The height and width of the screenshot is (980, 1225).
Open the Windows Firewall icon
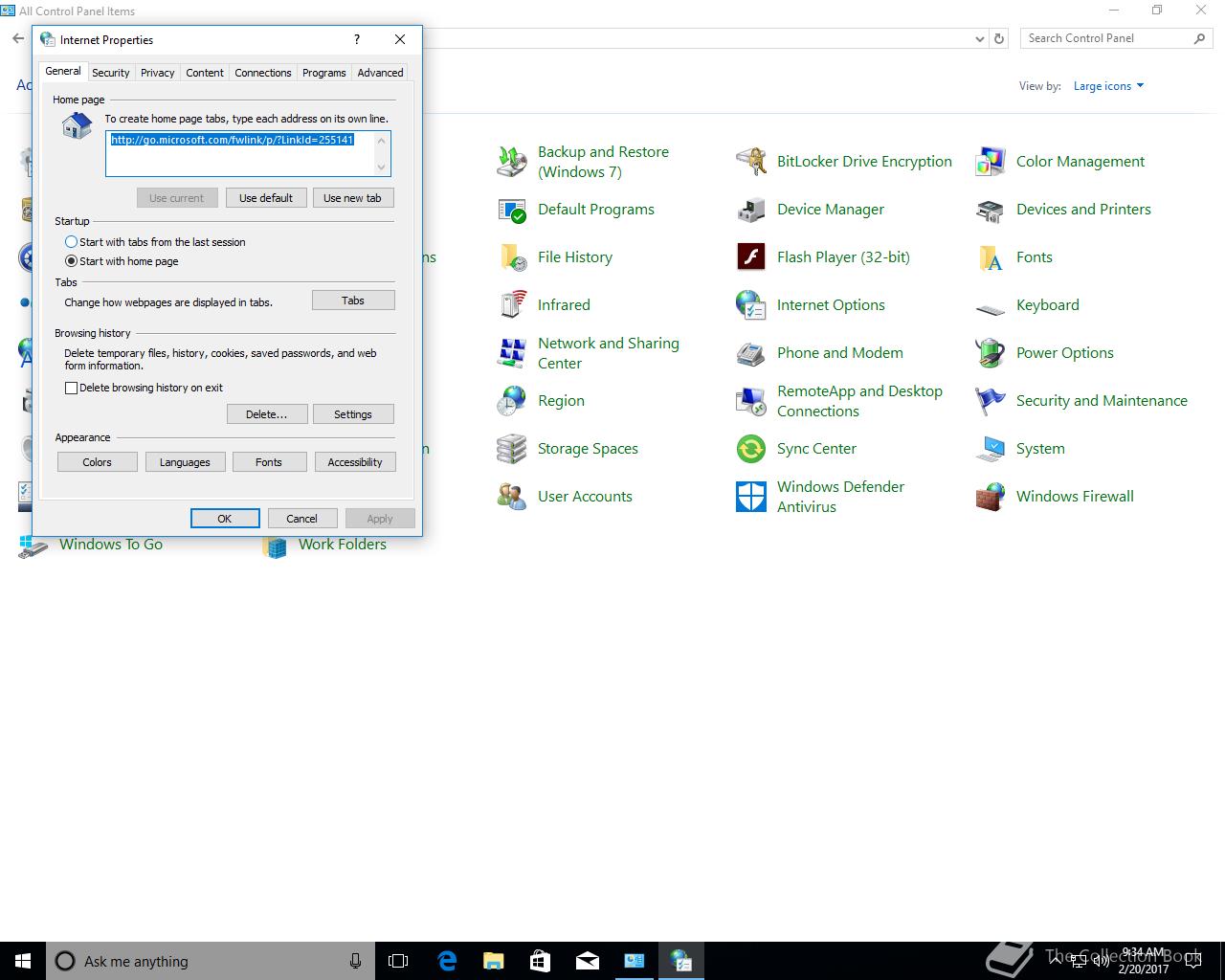click(991, 497)
